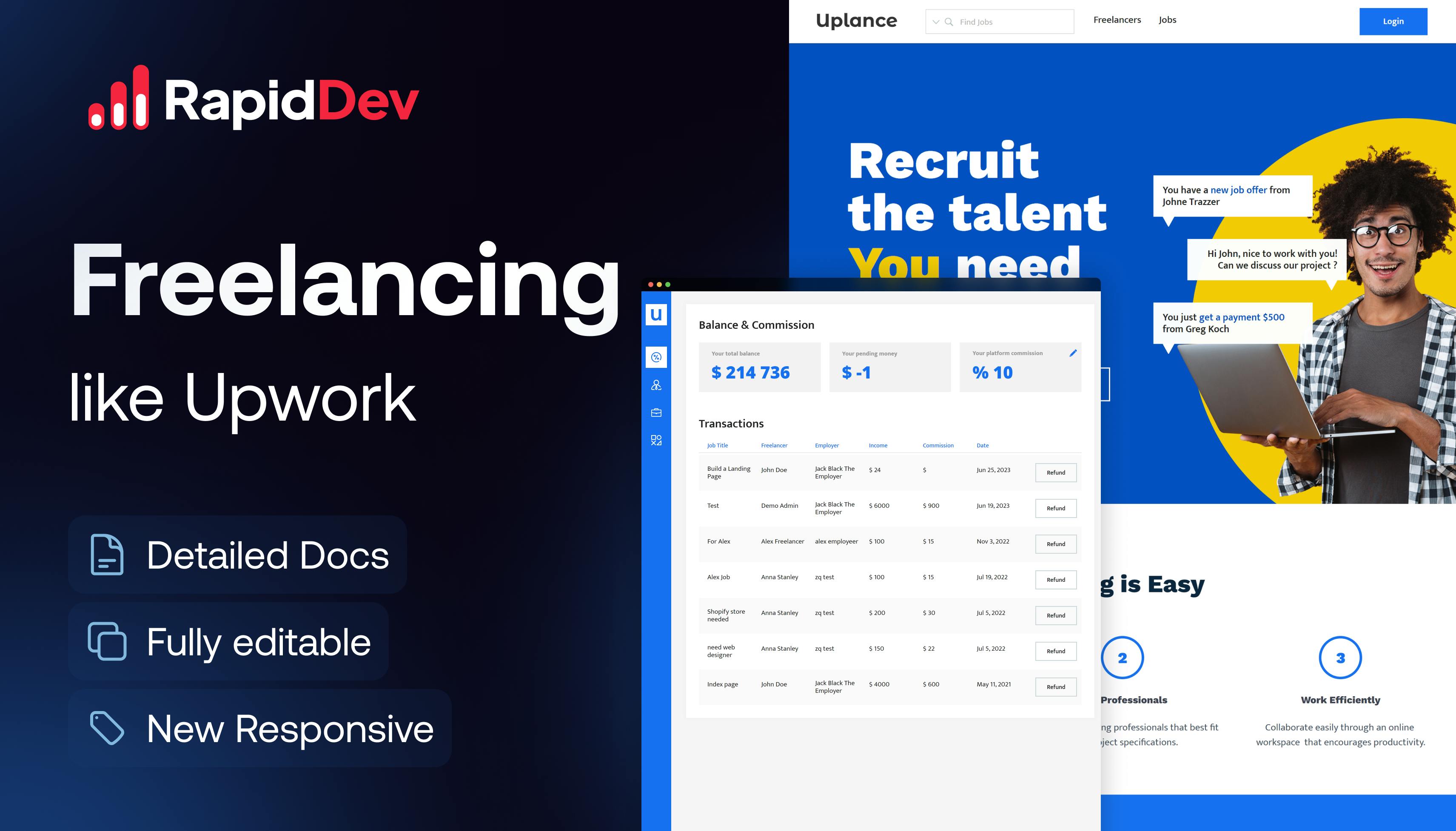Click the Uplance logo in header
The width and height of the screenshot is (1456, 831).
coord(856,21)
